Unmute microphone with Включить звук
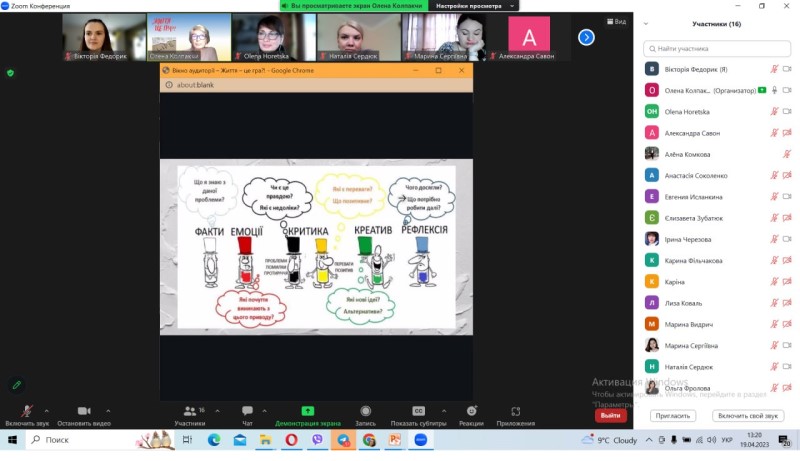 point(27,412)
